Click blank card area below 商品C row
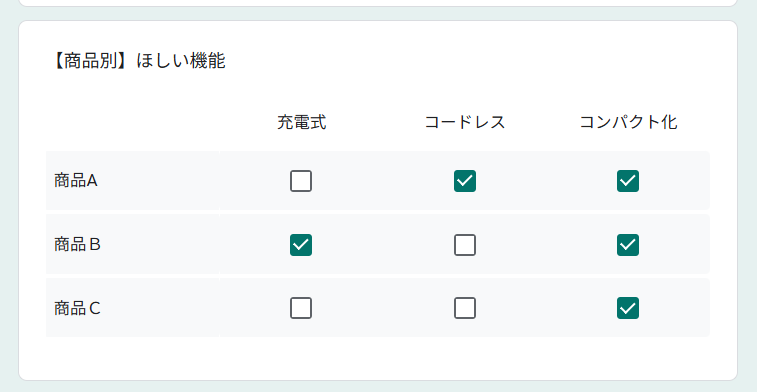The height and width of the screenshot is (392, 757). [378, 358]
